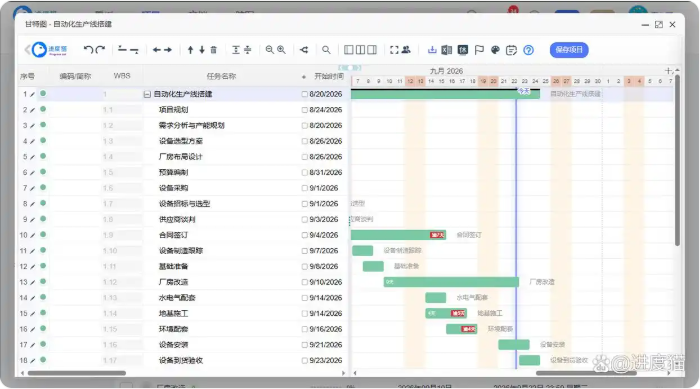This screenshot has height=389, width=700.
Task: Indent task with right arrow
Action: tap(168, 50)
